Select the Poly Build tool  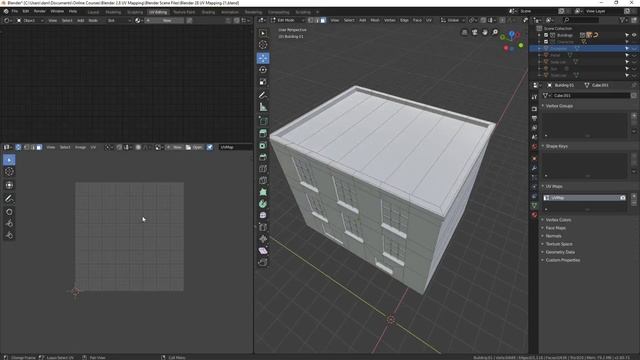[x=263, y=192]
